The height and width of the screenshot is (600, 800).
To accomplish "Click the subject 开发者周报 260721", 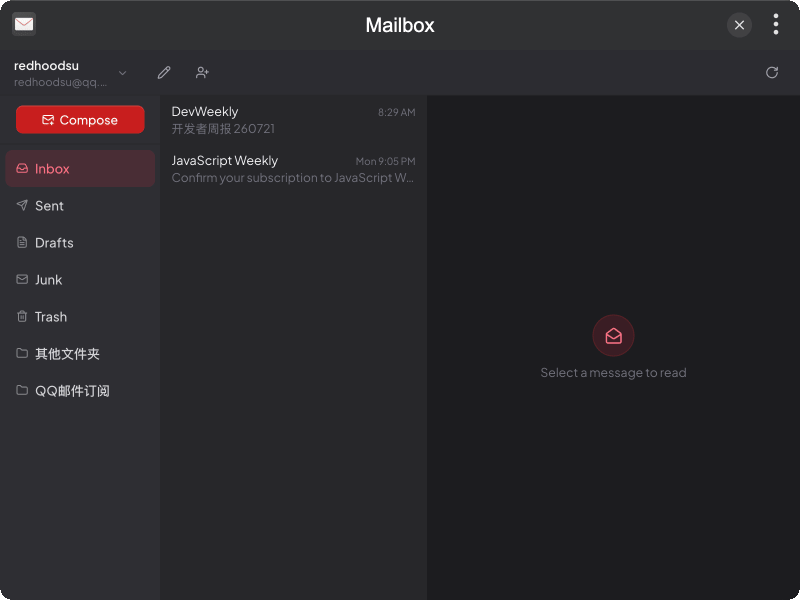I will point(223,129).
